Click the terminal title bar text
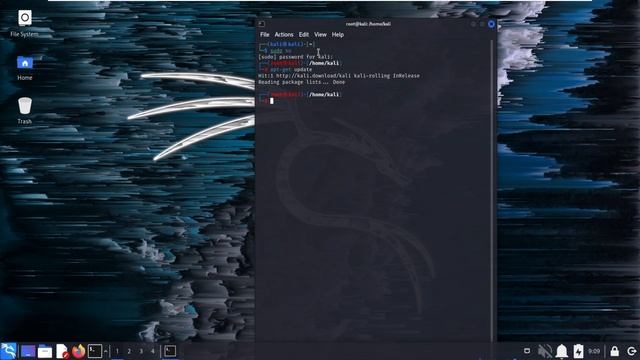Screen dimensions: 640x360 point(368,24)
